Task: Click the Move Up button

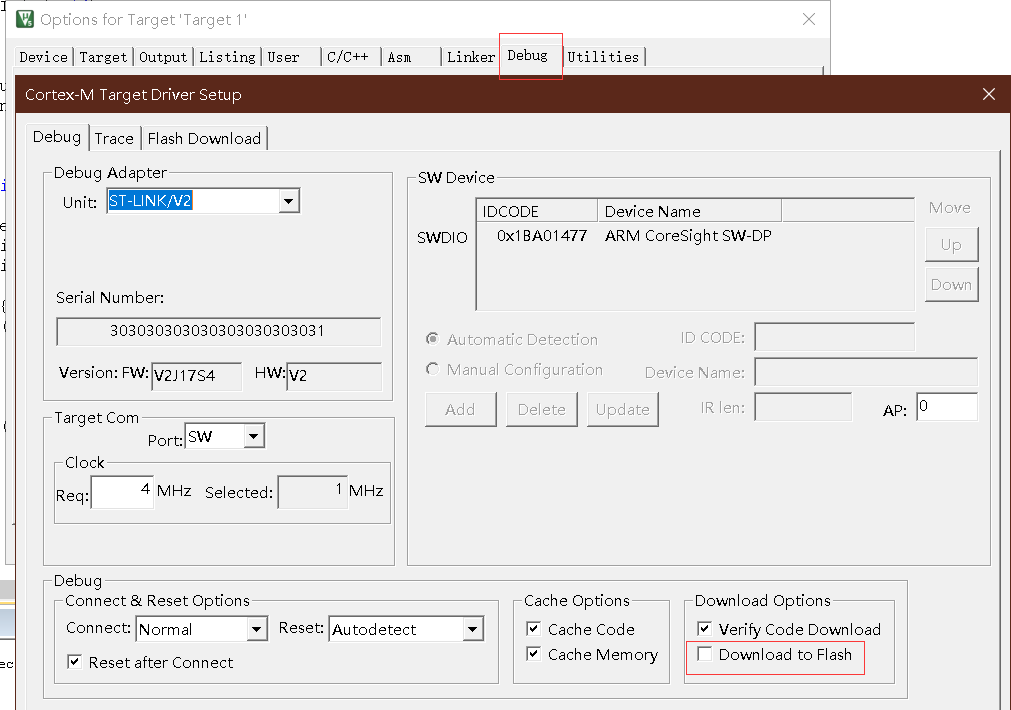Action: coord(951,244)
